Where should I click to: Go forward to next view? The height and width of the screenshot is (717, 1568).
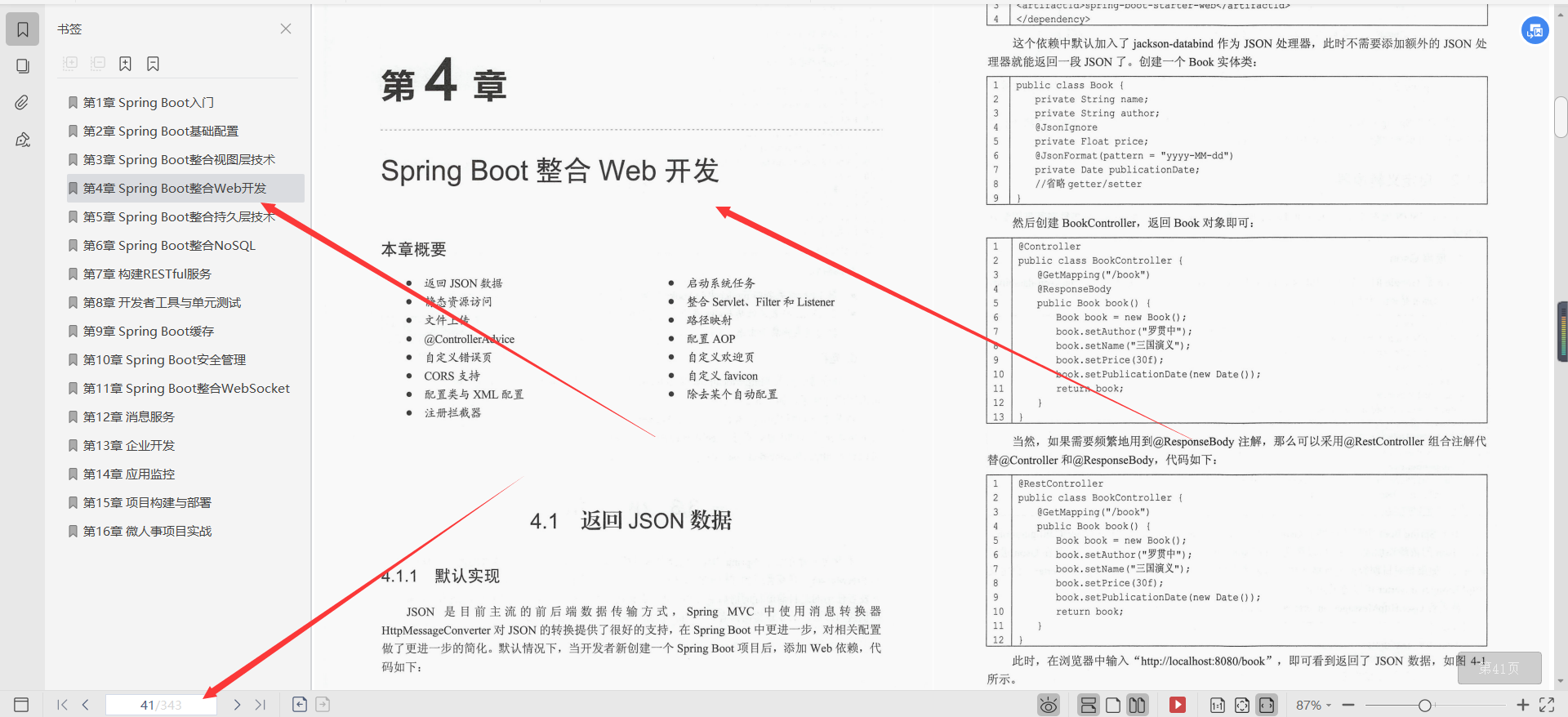point(323,704)
